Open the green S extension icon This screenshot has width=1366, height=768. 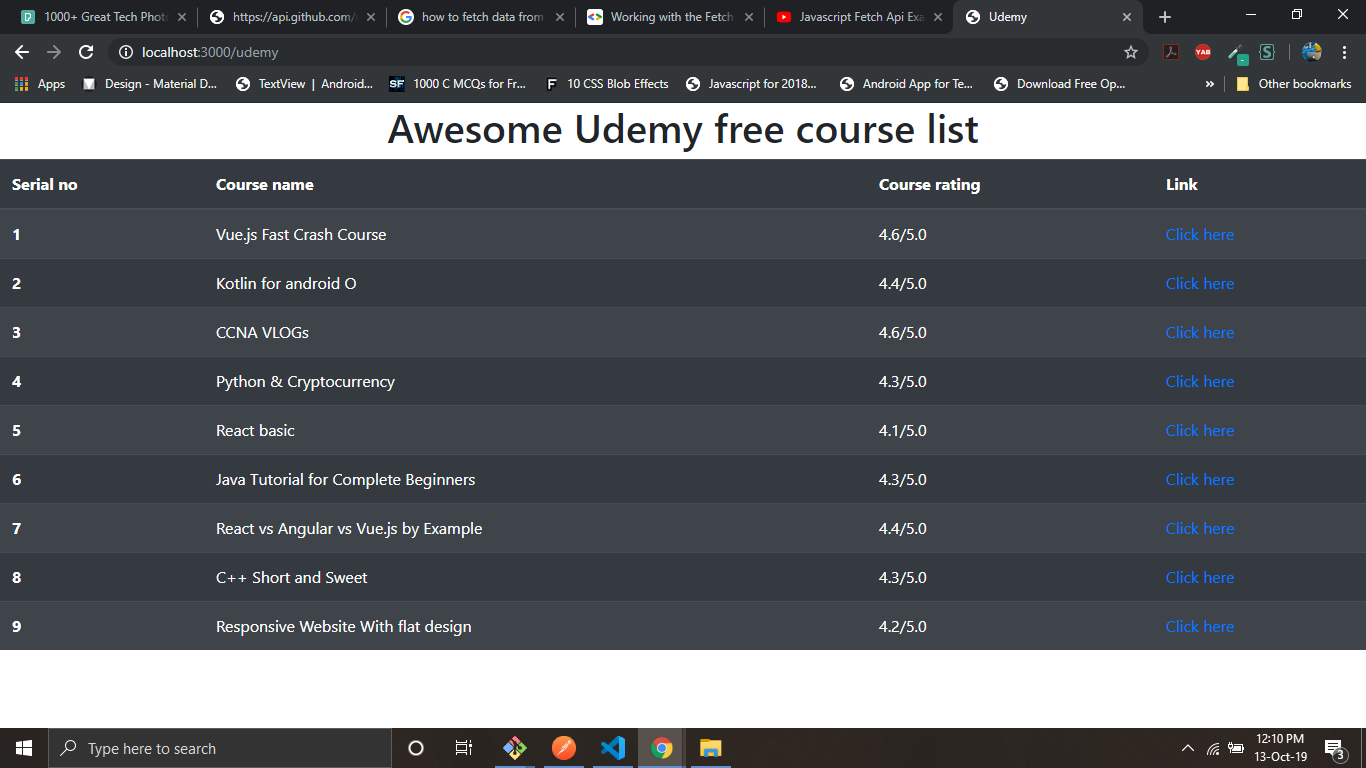[x=1267, y=52]
